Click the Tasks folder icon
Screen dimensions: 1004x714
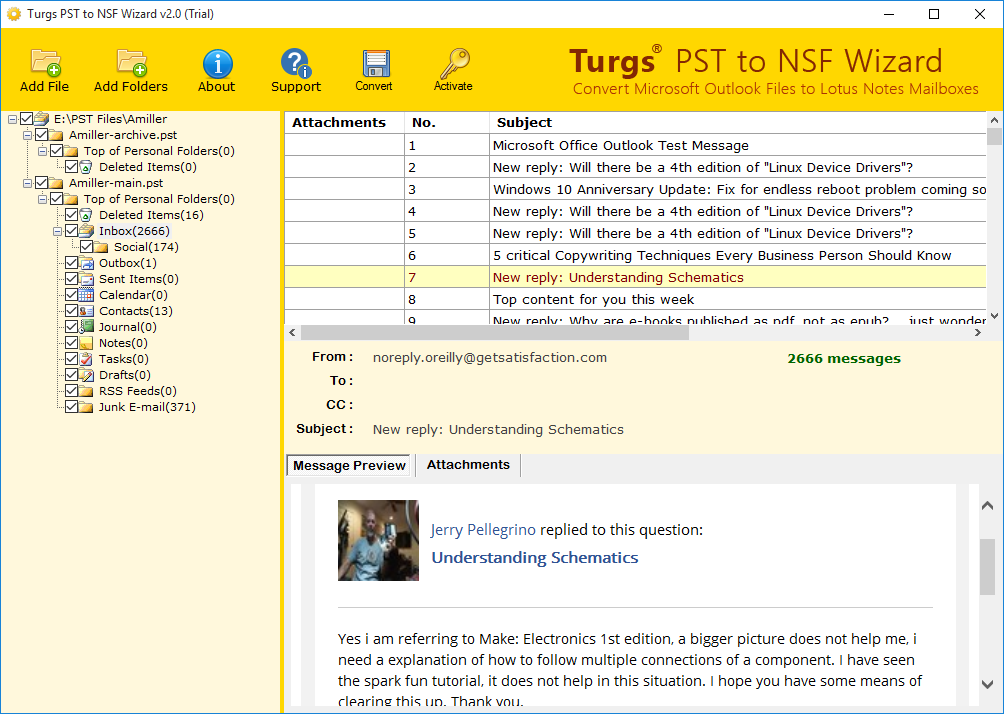click(x=86, y=359)
